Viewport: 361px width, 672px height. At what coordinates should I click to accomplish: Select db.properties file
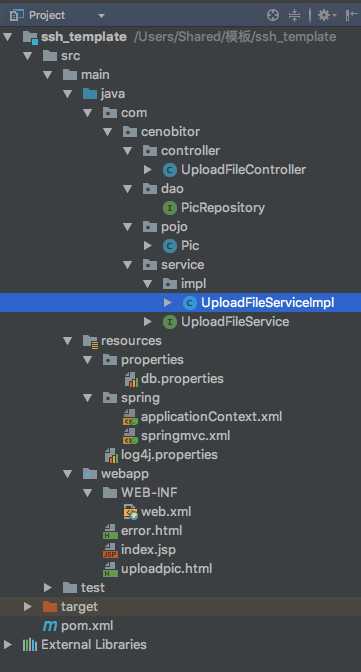pos(182,379)
